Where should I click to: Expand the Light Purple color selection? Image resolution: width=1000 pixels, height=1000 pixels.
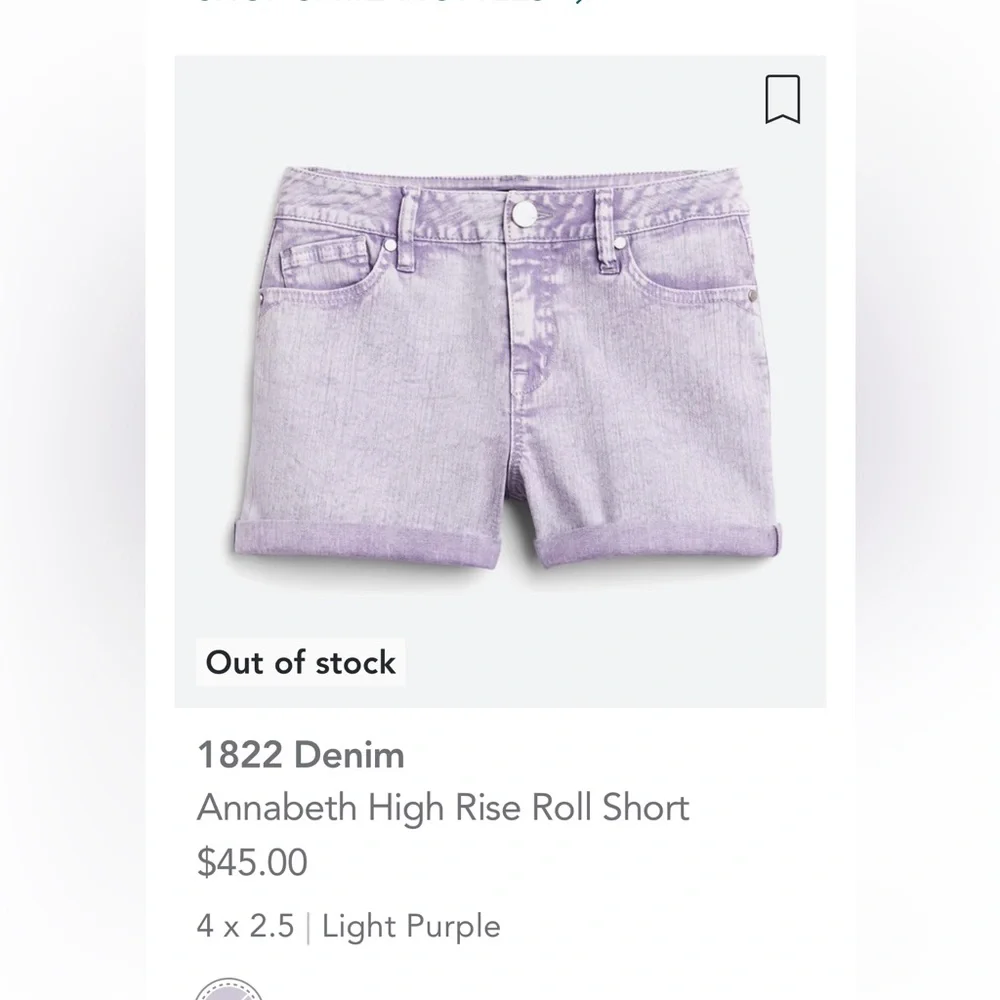point(410,926)
